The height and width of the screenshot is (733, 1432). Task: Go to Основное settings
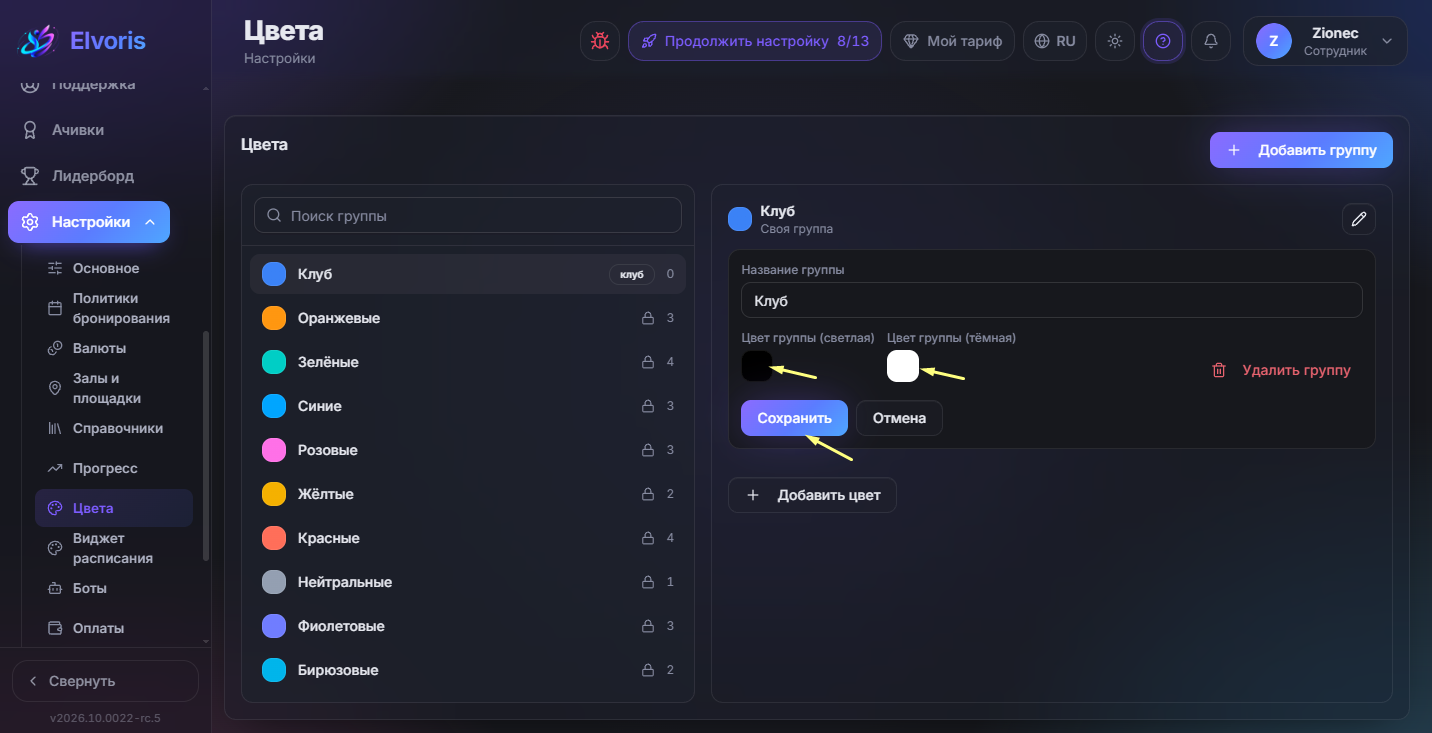pos(106,268)
